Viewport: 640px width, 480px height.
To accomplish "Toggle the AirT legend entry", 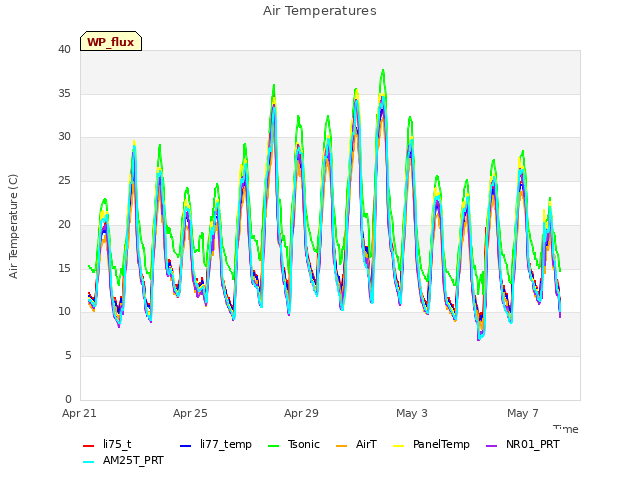I will 356,444.
